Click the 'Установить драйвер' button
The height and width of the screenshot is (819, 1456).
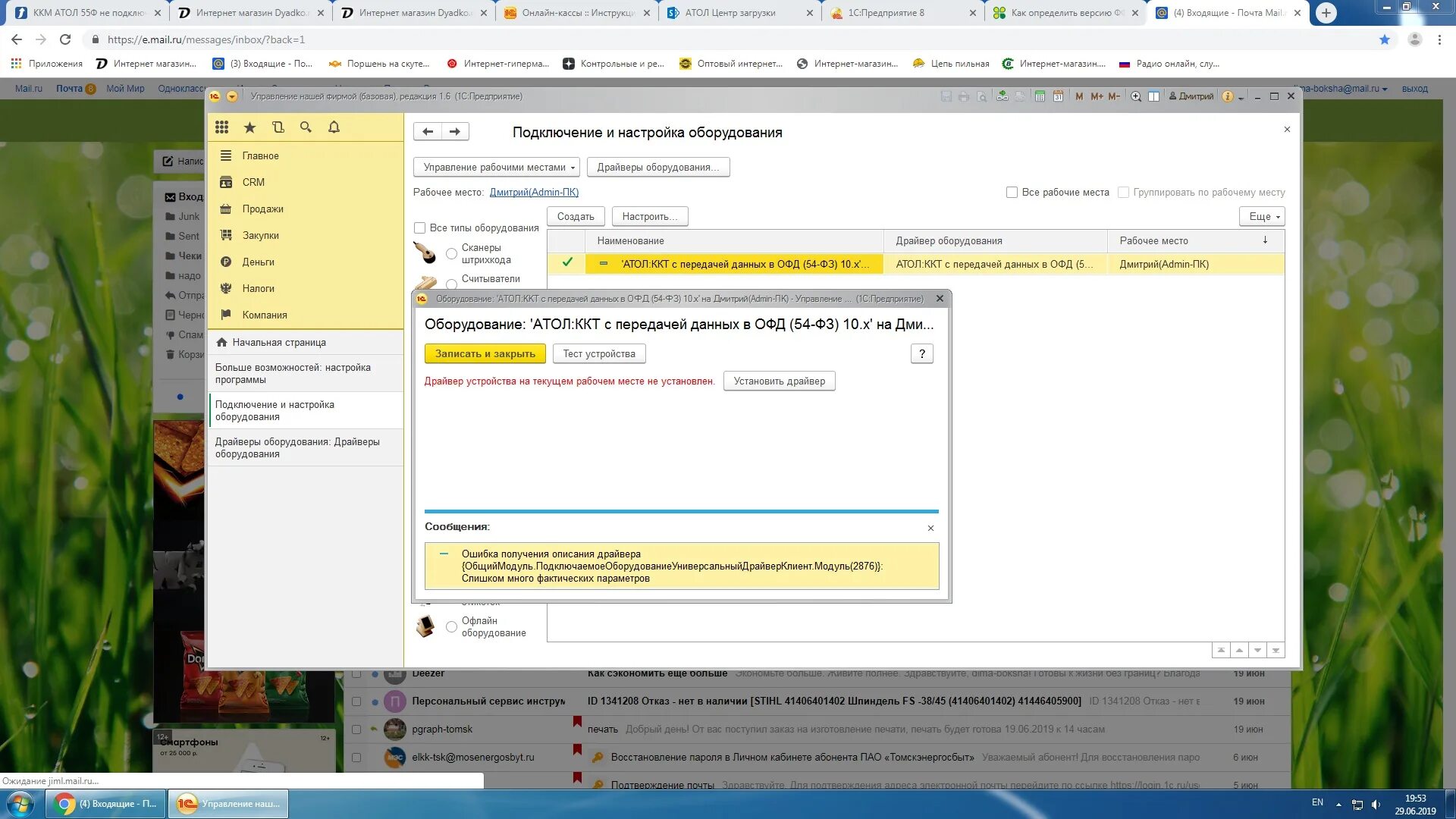[x=779, y=381]
